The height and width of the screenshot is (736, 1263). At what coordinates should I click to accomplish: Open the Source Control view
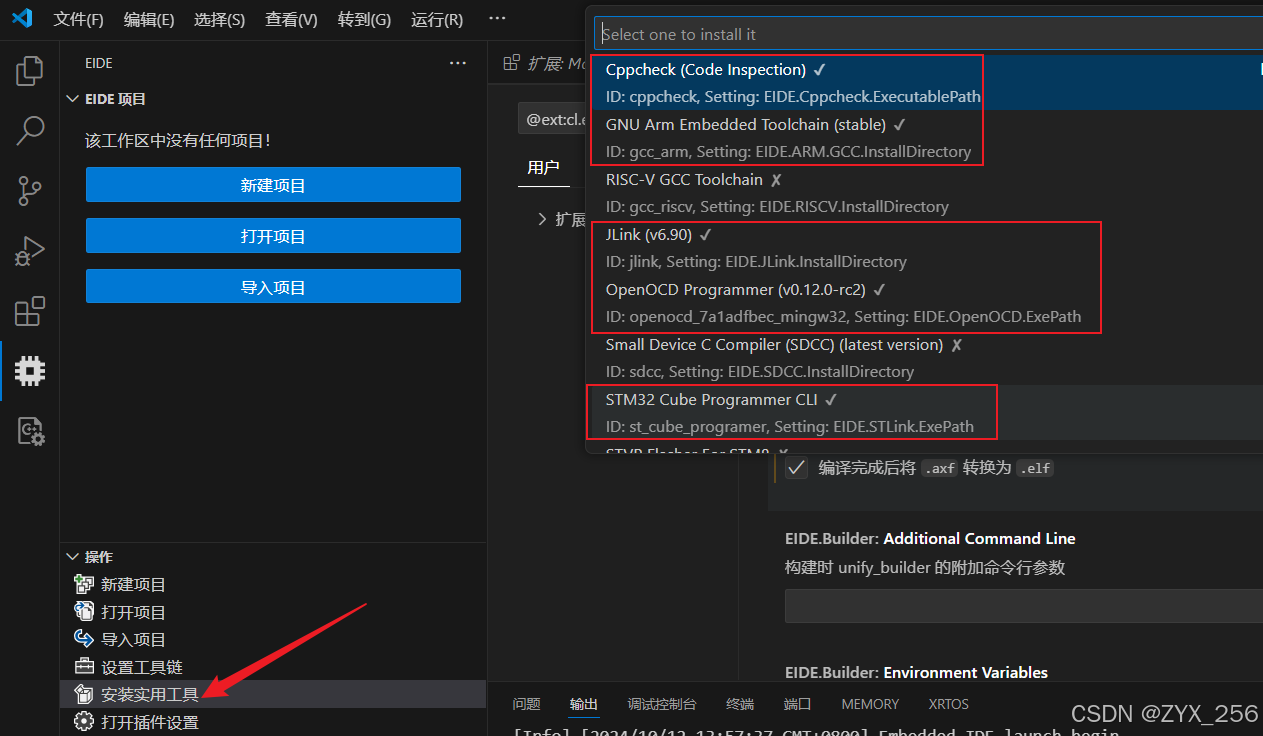coord(30,191)
